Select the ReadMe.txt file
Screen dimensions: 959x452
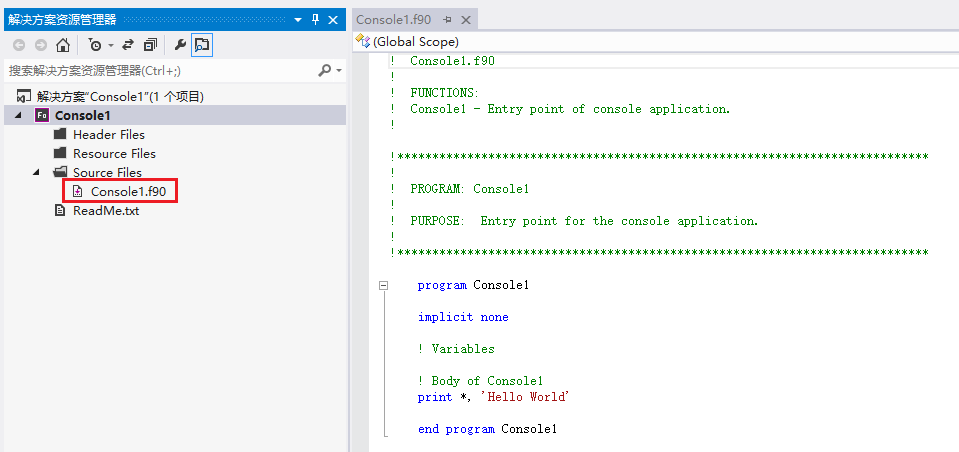pos(106,210)
